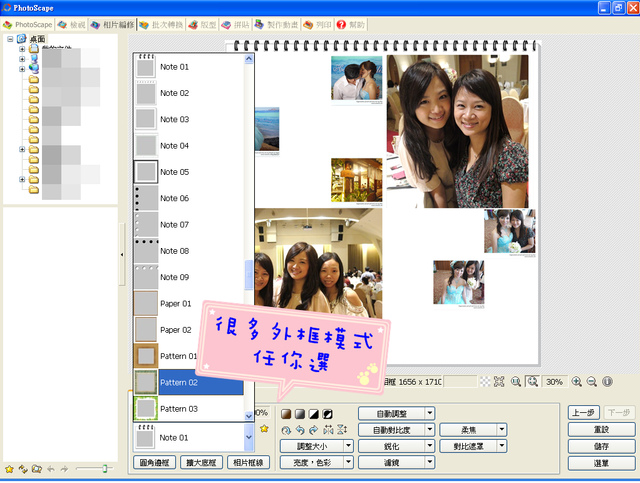Select Pattern 03 frame from list
This screenshot has width=640, height=483.
[189, 409]
